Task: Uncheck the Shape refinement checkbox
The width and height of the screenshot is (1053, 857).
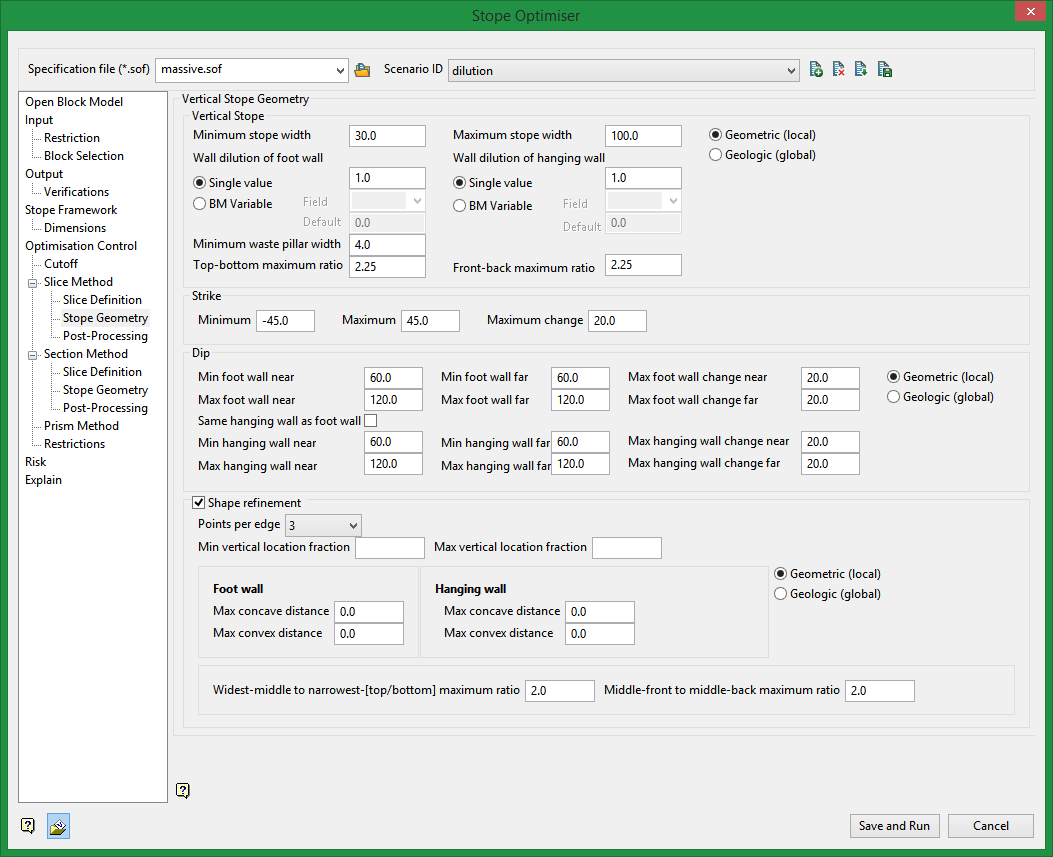Action: 198,503
